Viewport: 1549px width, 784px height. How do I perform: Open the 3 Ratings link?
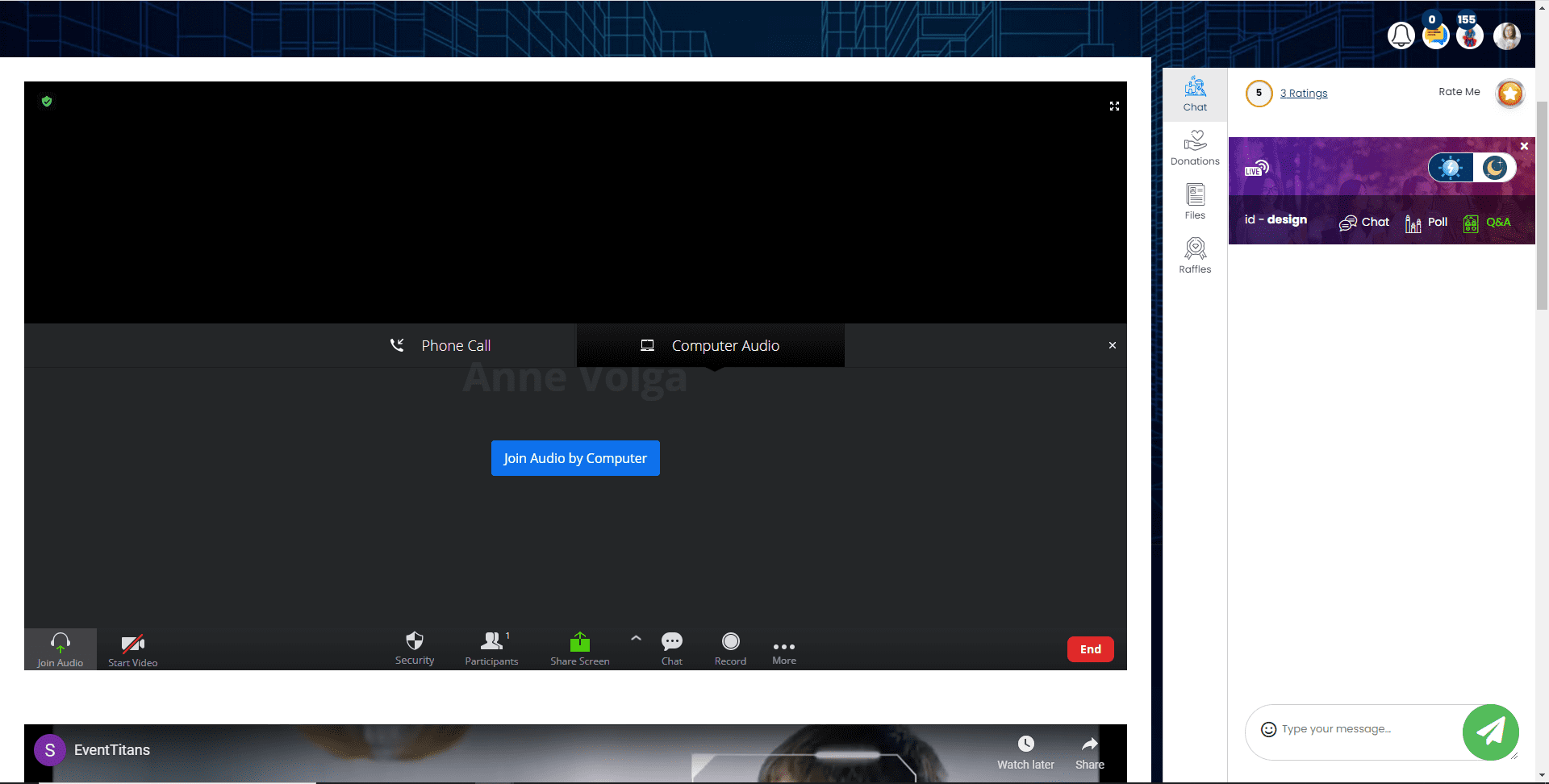[x=1304, y=94]
